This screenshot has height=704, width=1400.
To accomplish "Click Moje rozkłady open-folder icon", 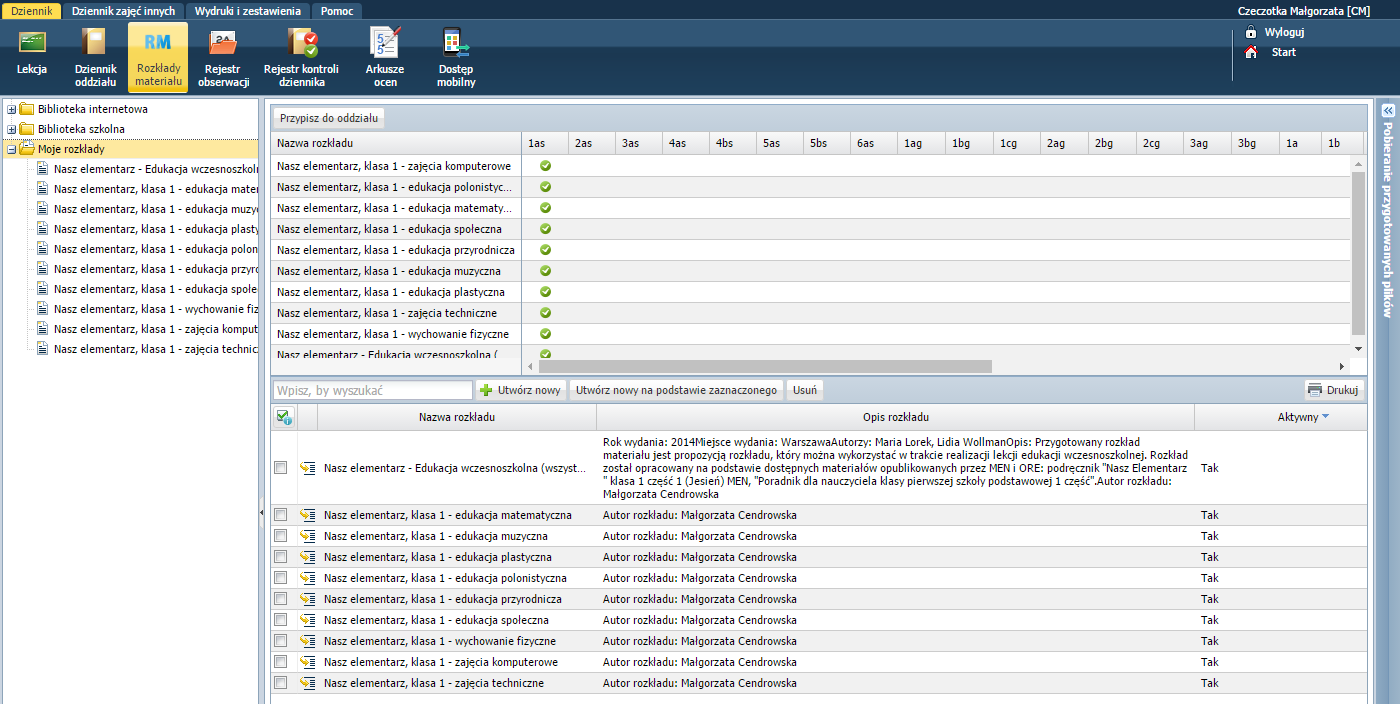I will [27, 149].
